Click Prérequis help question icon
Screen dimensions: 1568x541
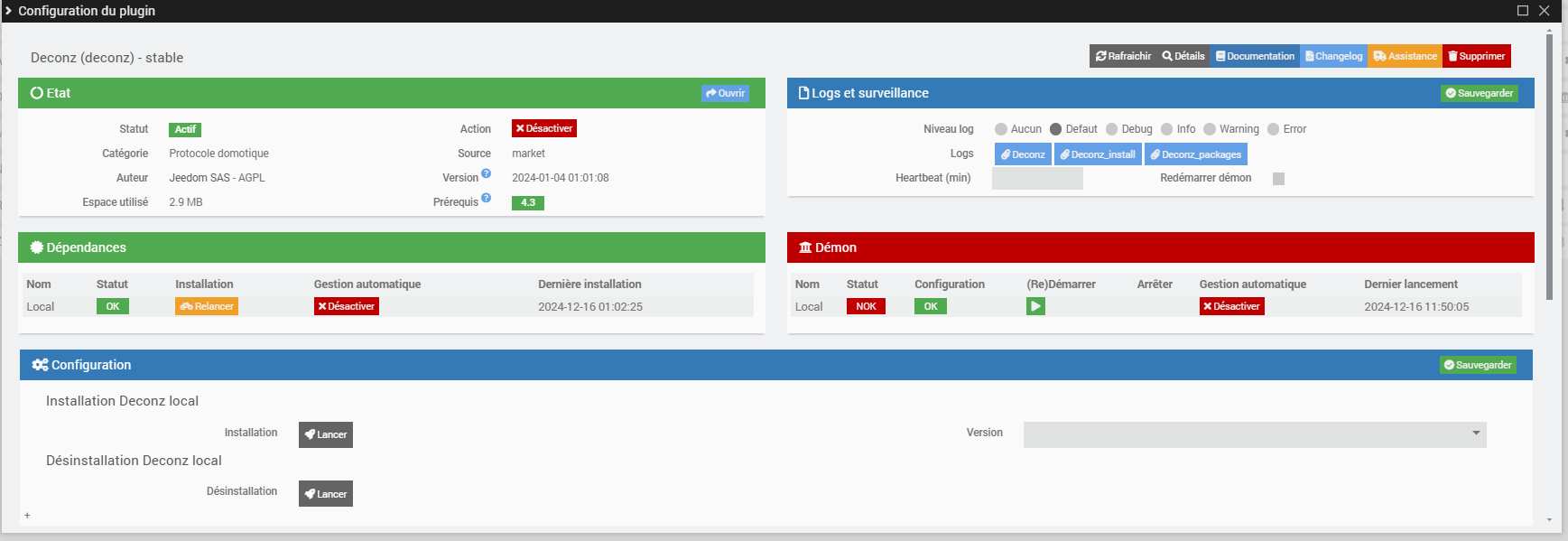point(486,198)
